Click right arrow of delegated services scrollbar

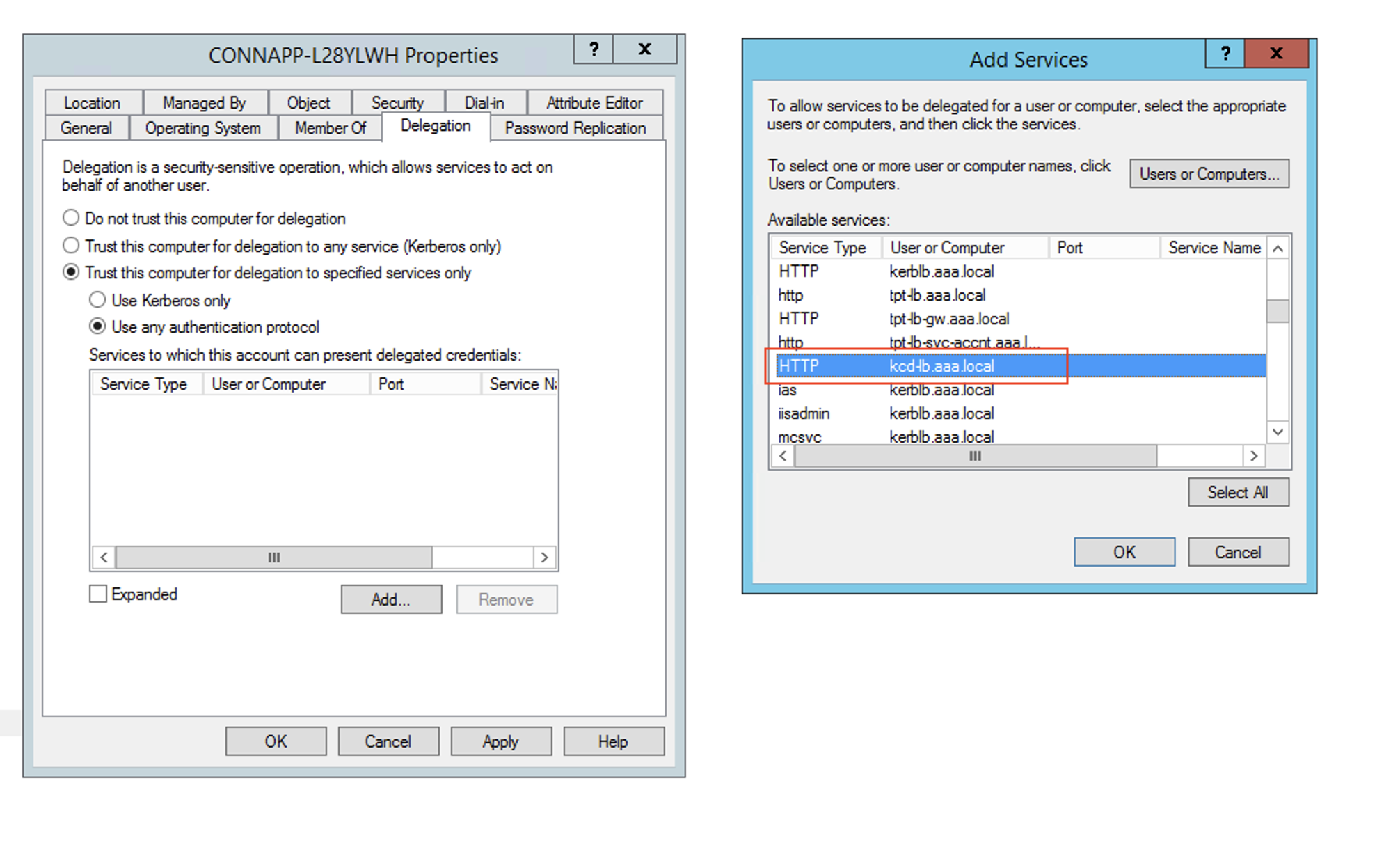coord(544,557)
